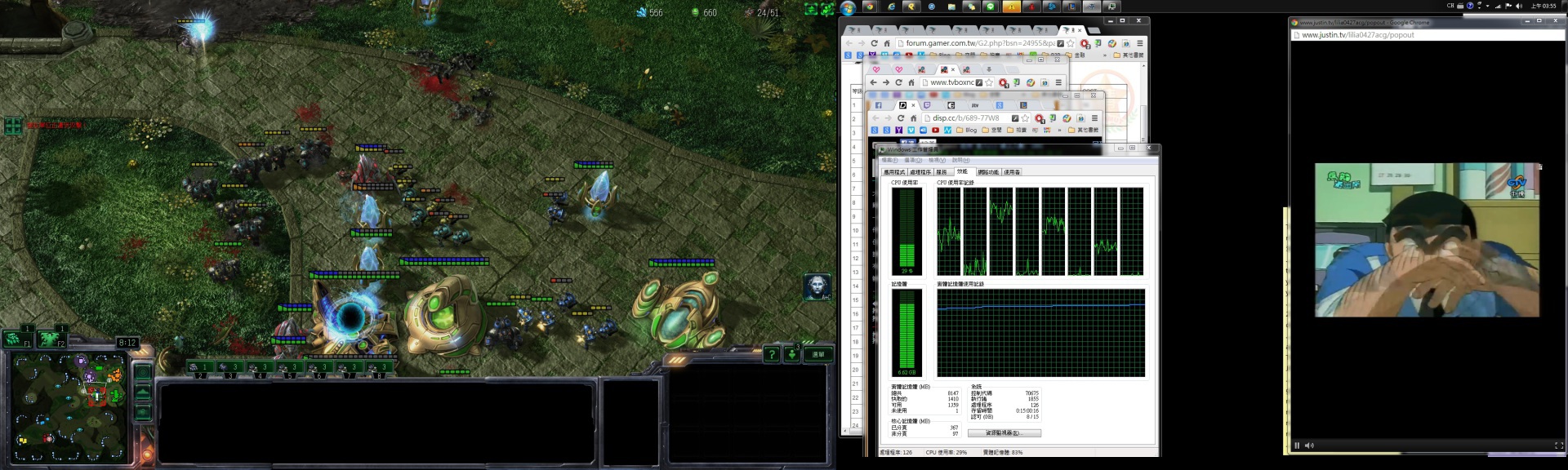The height and width of the screenshot is (470, 1568).
Task: Open the Blog bookmark folder in disp.cc window
Action: pyautogui.click(x=967, y=130)
